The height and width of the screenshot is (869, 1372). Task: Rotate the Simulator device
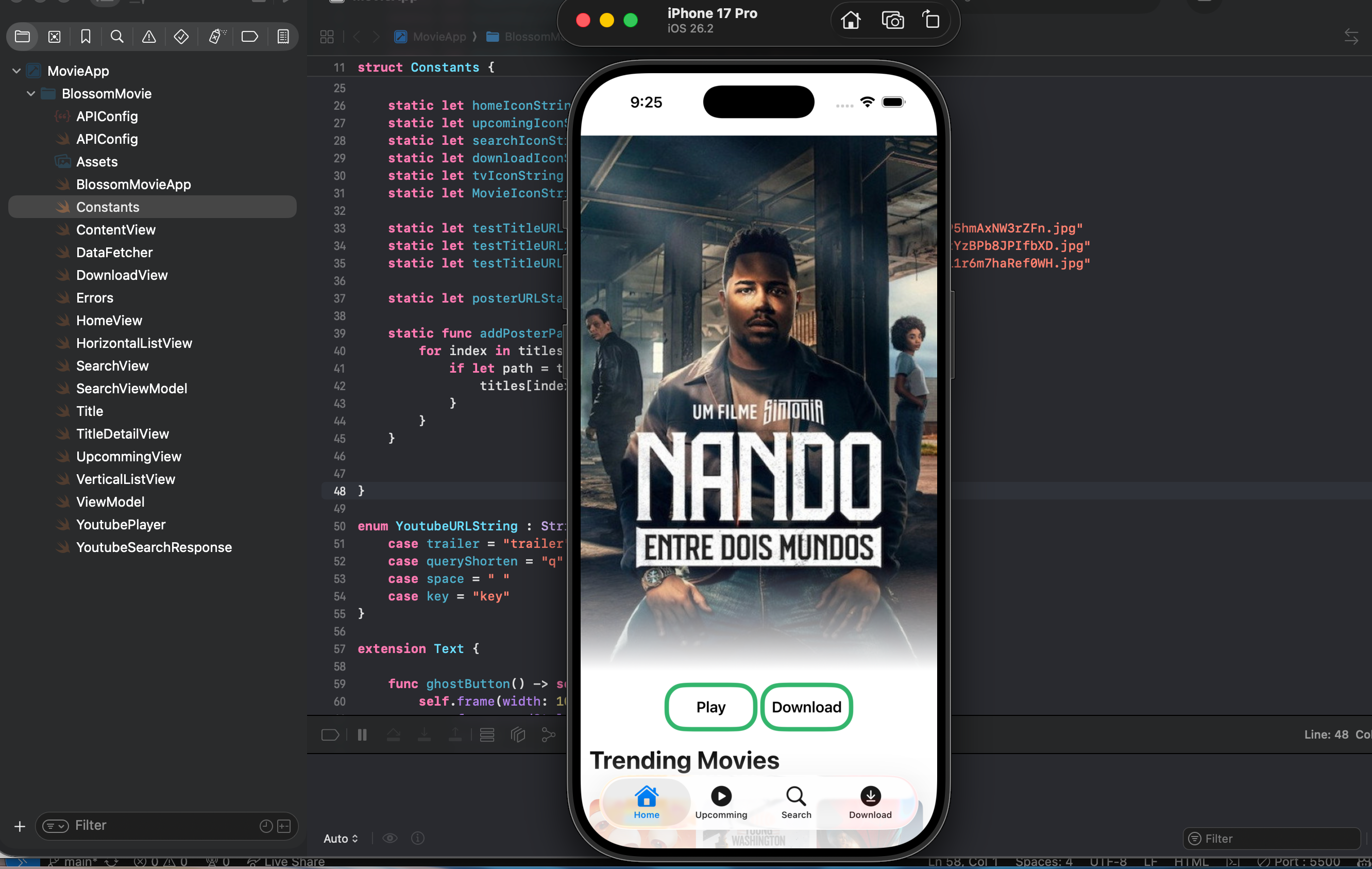931,20
